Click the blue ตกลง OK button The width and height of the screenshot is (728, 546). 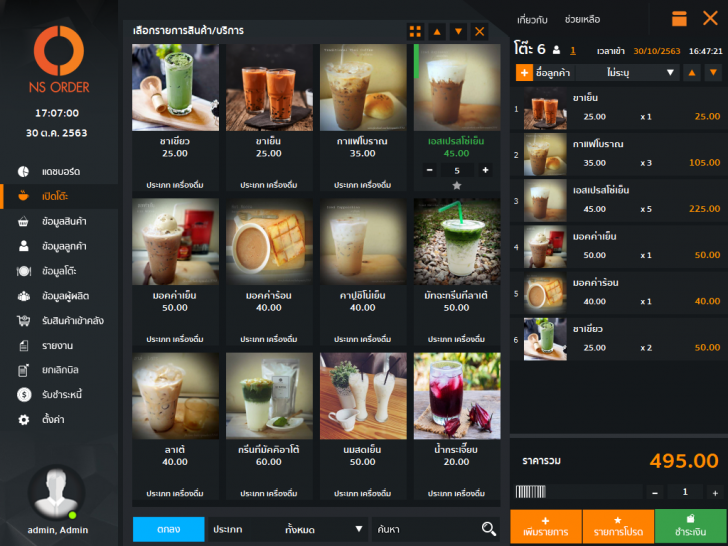point(169,529)
